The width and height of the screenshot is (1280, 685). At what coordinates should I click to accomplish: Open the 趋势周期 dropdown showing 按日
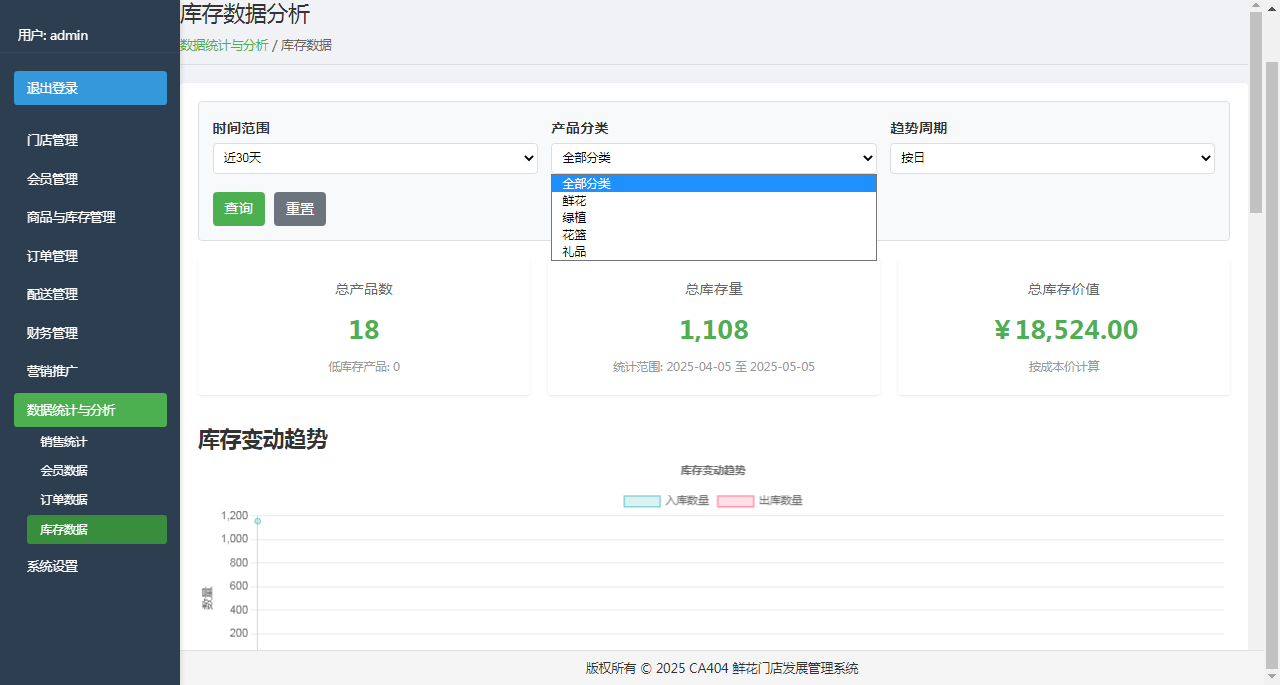pyautogui.click(x=1052, y=158)
